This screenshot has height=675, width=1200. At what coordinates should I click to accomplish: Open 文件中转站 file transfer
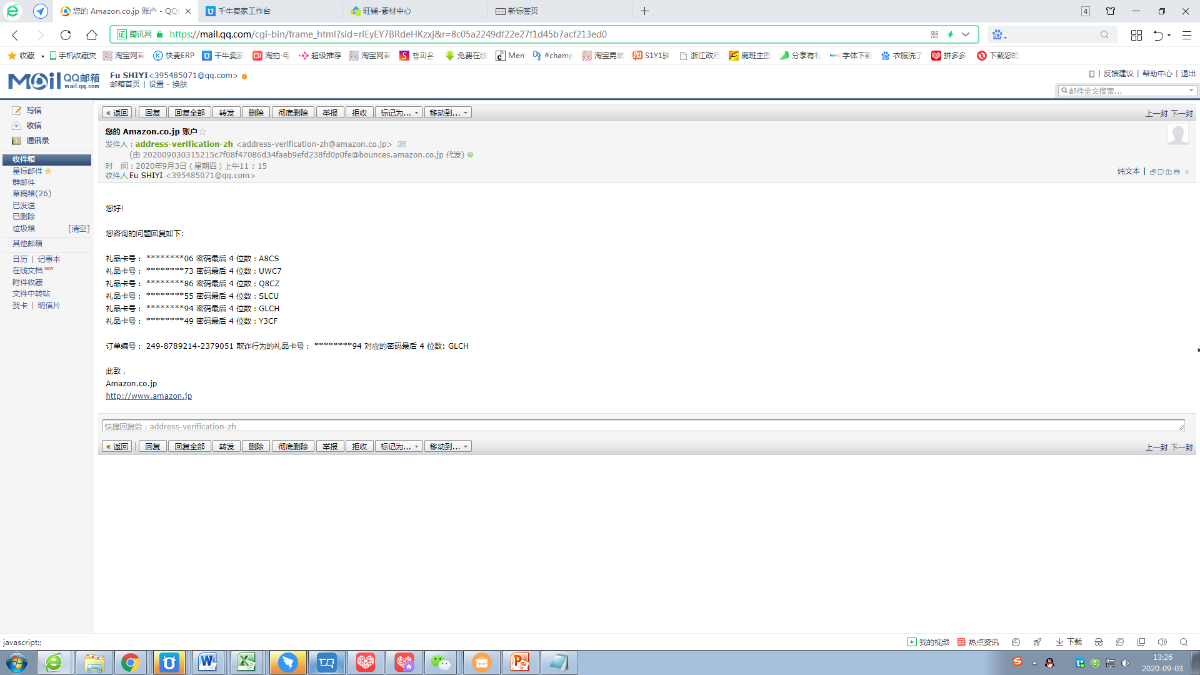click(31, 294)
